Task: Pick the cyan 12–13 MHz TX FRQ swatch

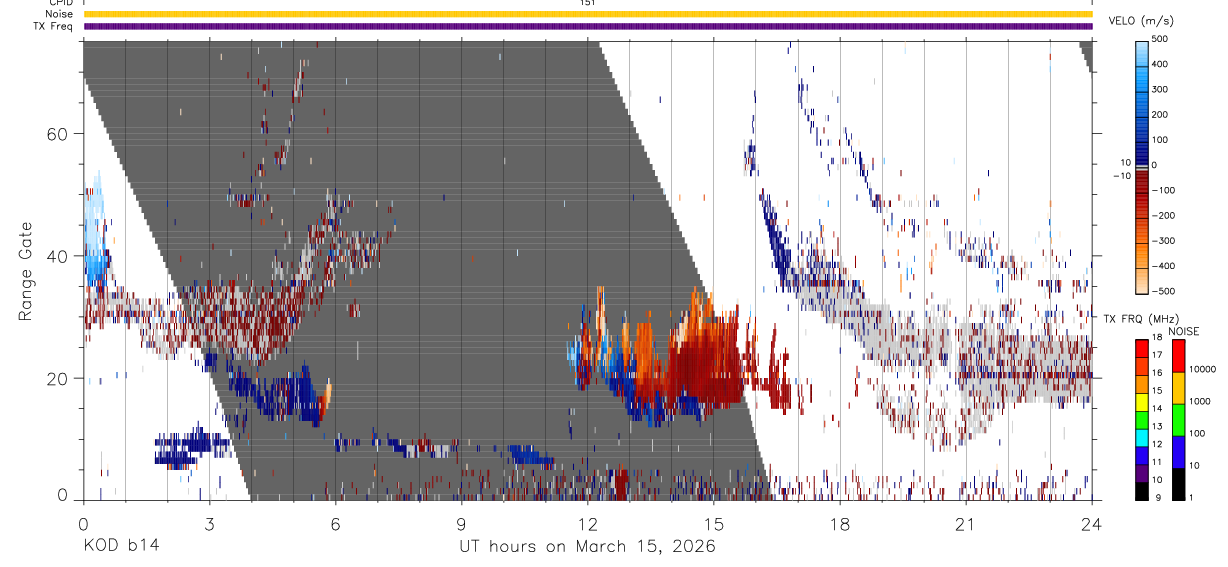Action: coord(1142,438)
